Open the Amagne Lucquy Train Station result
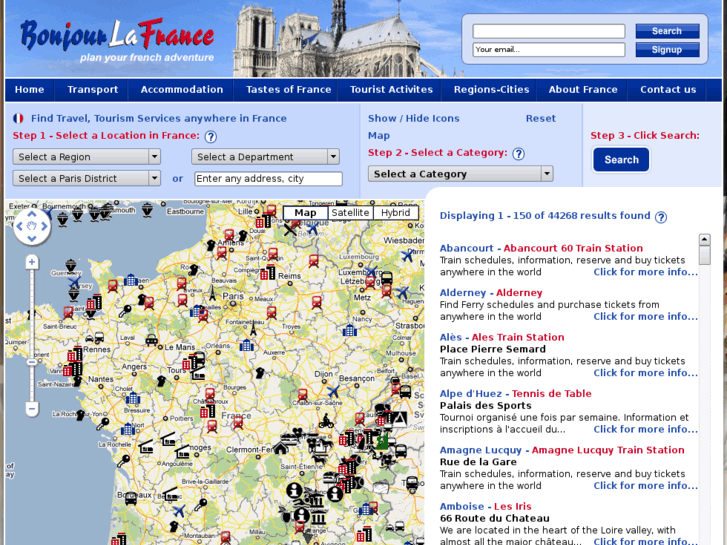 608,450
